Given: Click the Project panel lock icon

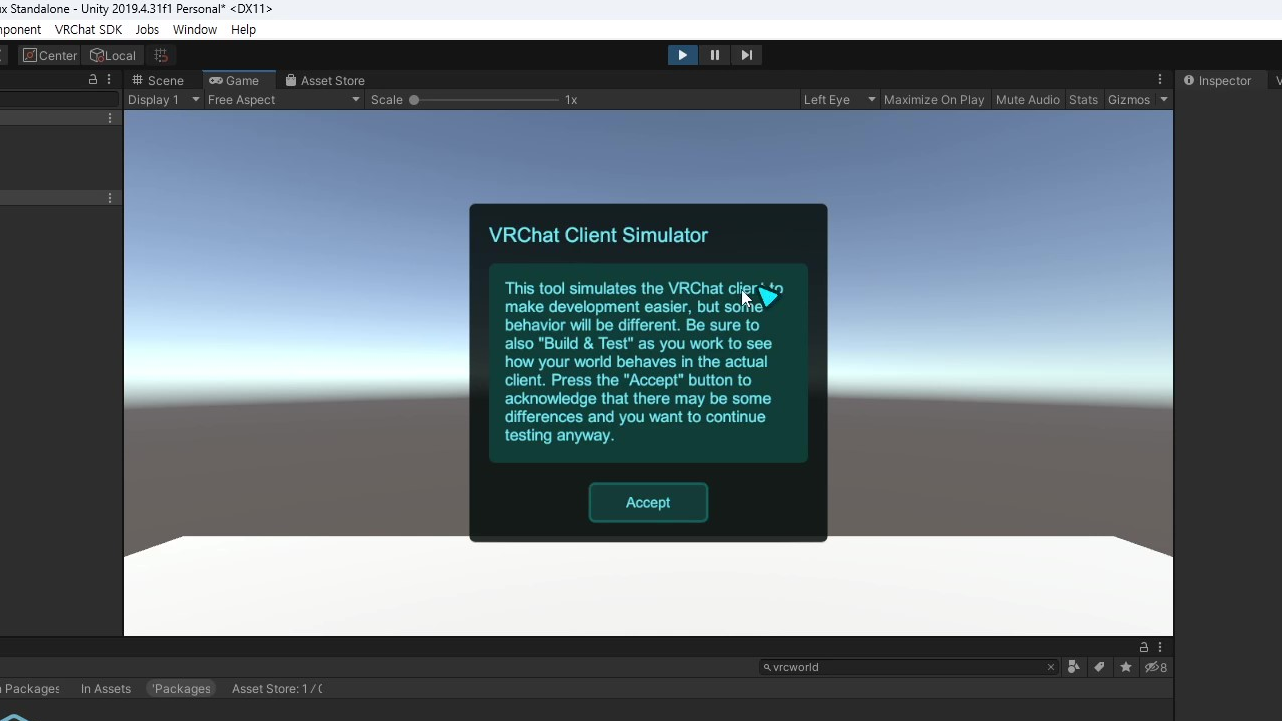Looking at the screenshot, I should (x=1144, y=647).
